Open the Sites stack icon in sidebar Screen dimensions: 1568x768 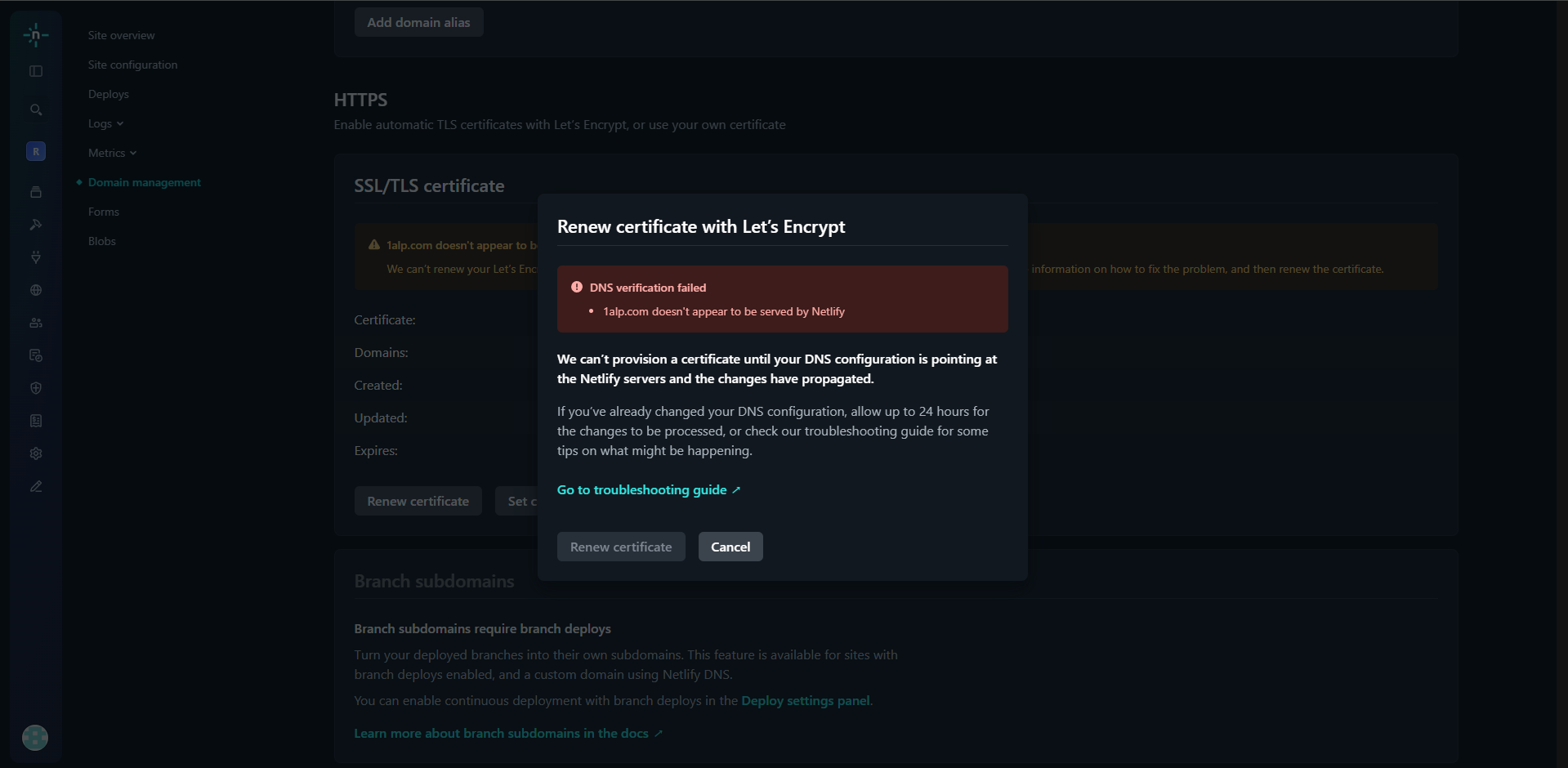coord(36,192)
